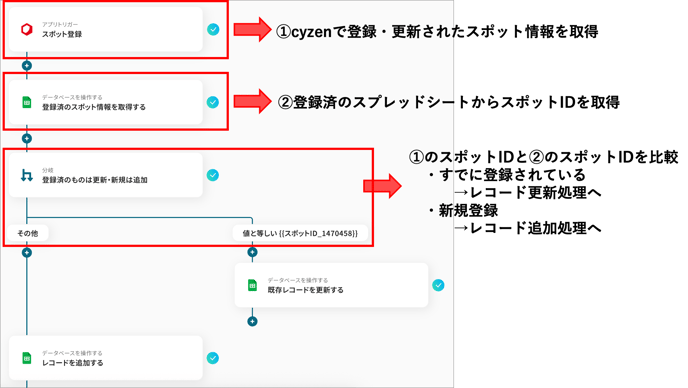Viewport: 688px width, 388px height.
Task: Click the Google Sheets icon on 登録済のスポット情報を取得する
Action: 27,102
